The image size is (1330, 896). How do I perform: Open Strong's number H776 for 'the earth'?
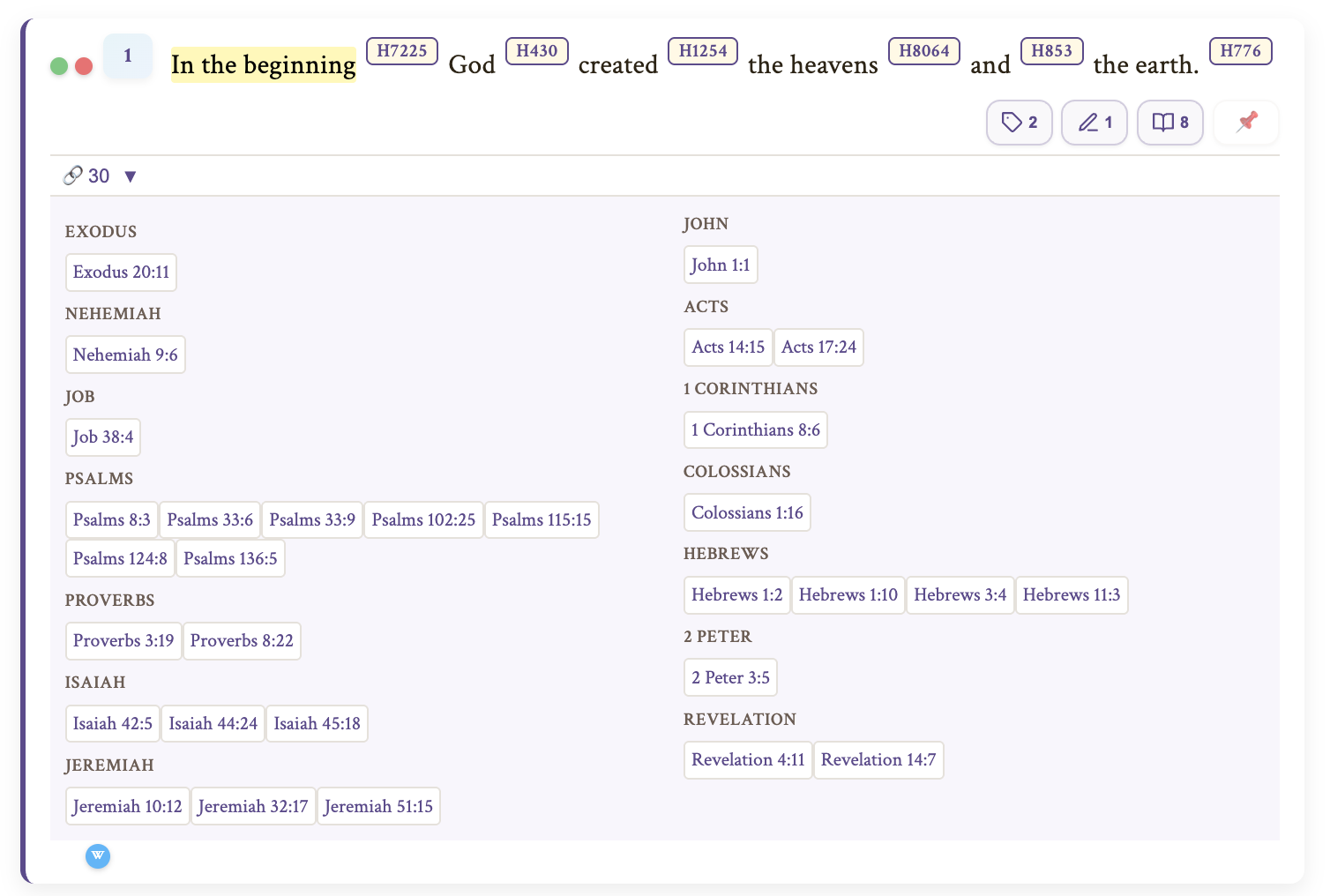point(1240,51)
